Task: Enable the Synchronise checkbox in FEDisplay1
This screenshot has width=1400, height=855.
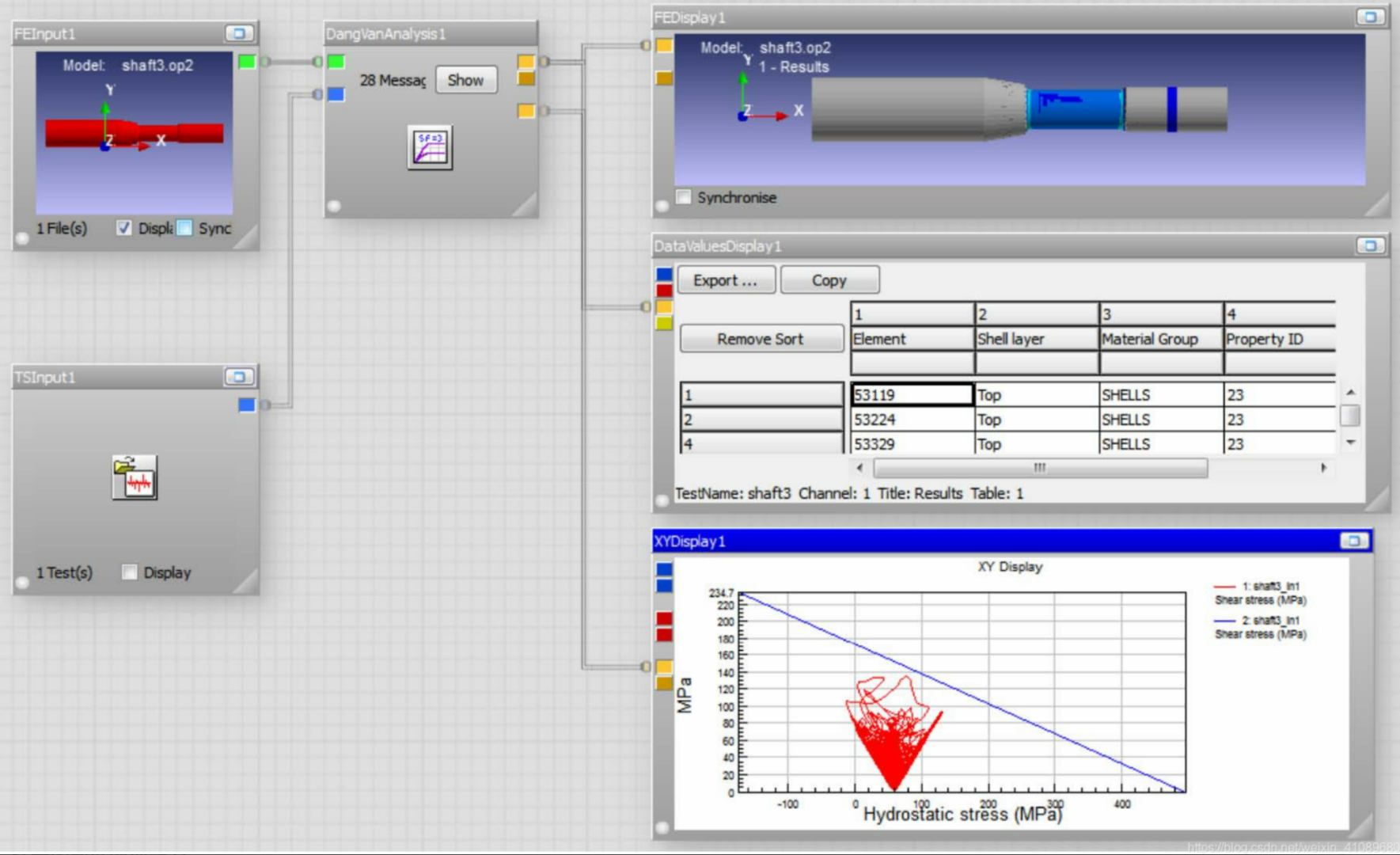Action: point(684,197)
